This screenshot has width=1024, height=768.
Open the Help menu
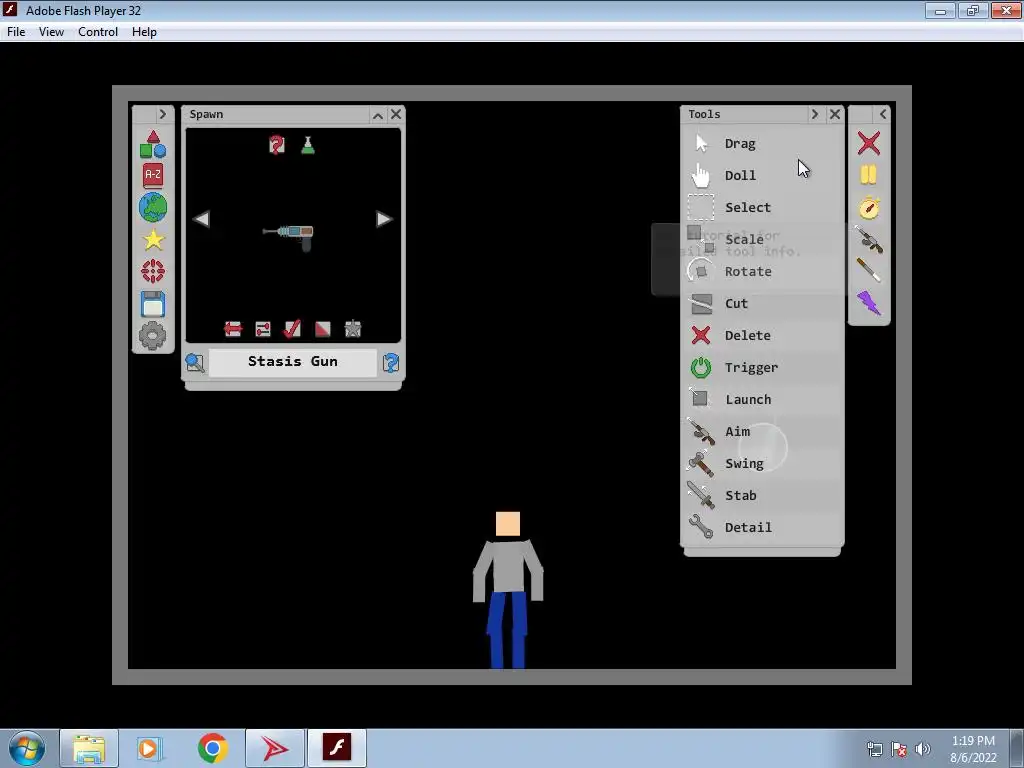144,32
